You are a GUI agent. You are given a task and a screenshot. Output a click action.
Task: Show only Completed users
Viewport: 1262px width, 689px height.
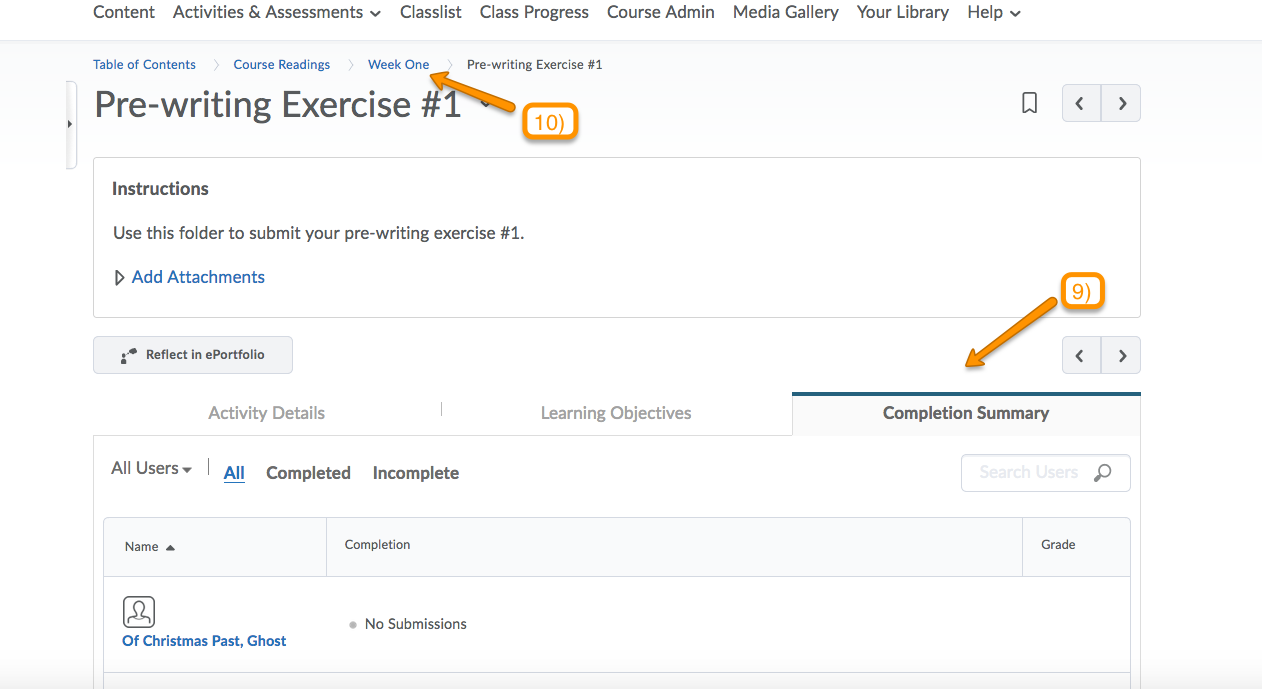pos(308,472)
